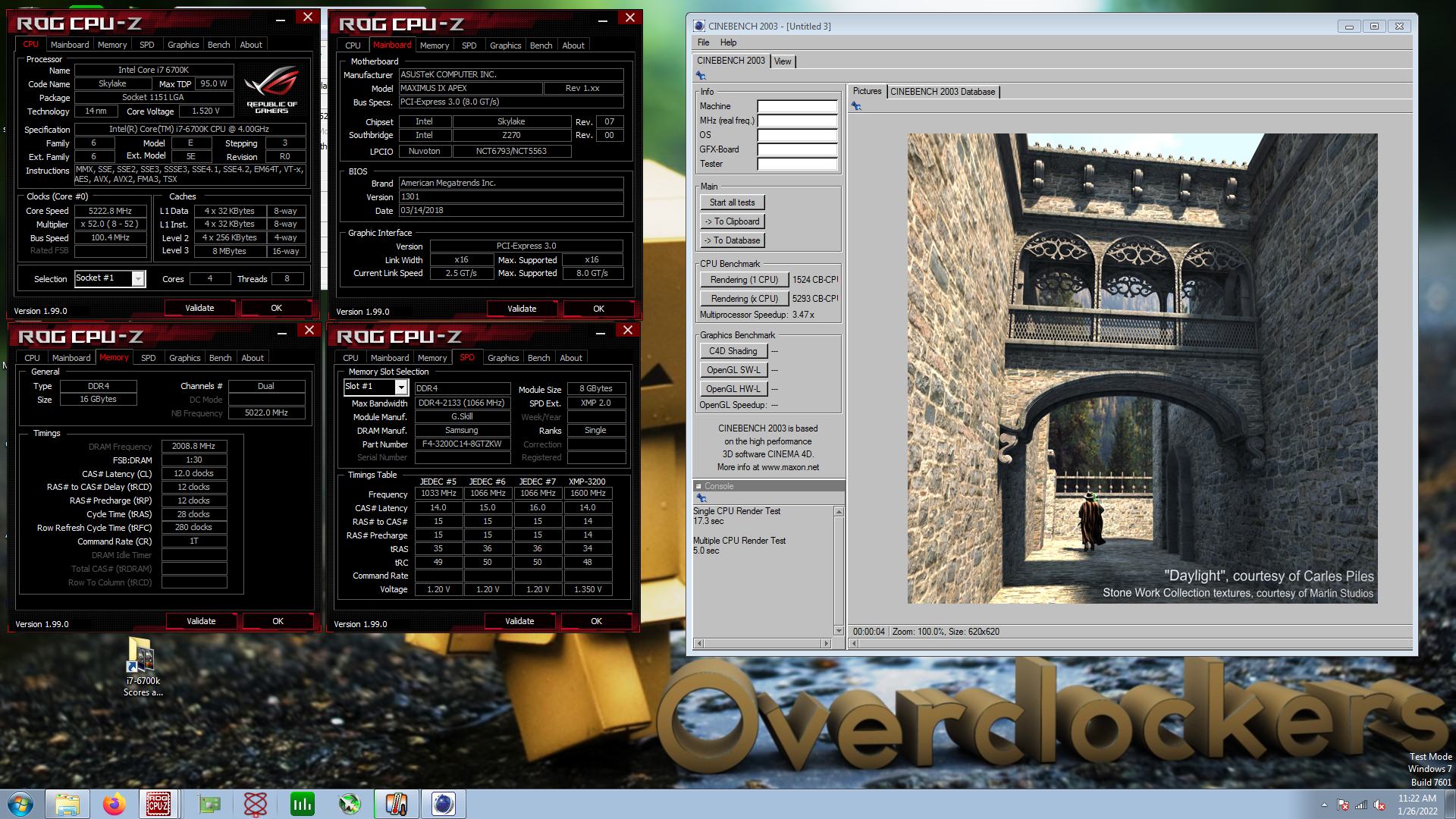Click the Tester input field

coord(797,165)
